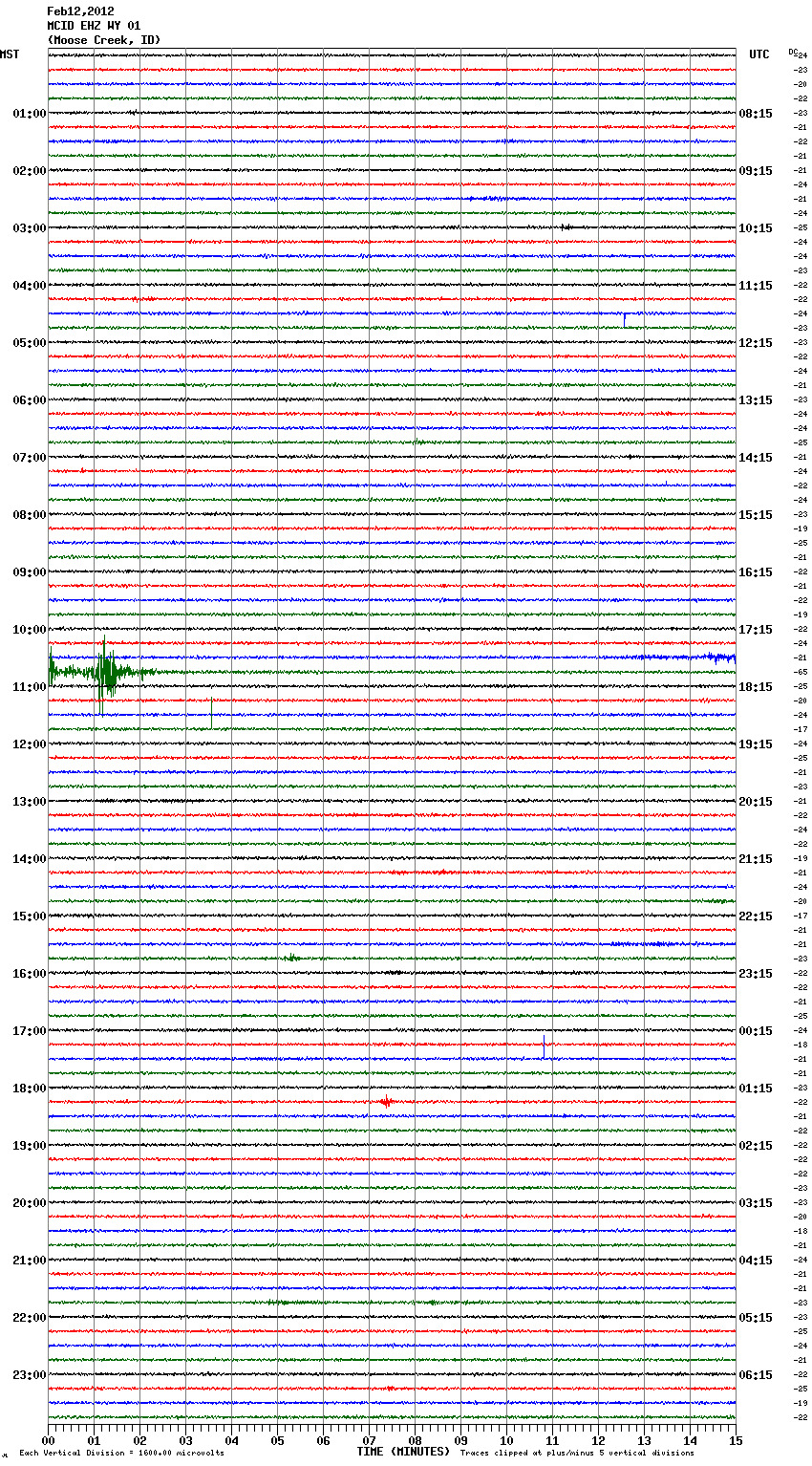The image size is (812, 1466).
Task: Click the 03:00 MST time label
Action: click(30, 228)
